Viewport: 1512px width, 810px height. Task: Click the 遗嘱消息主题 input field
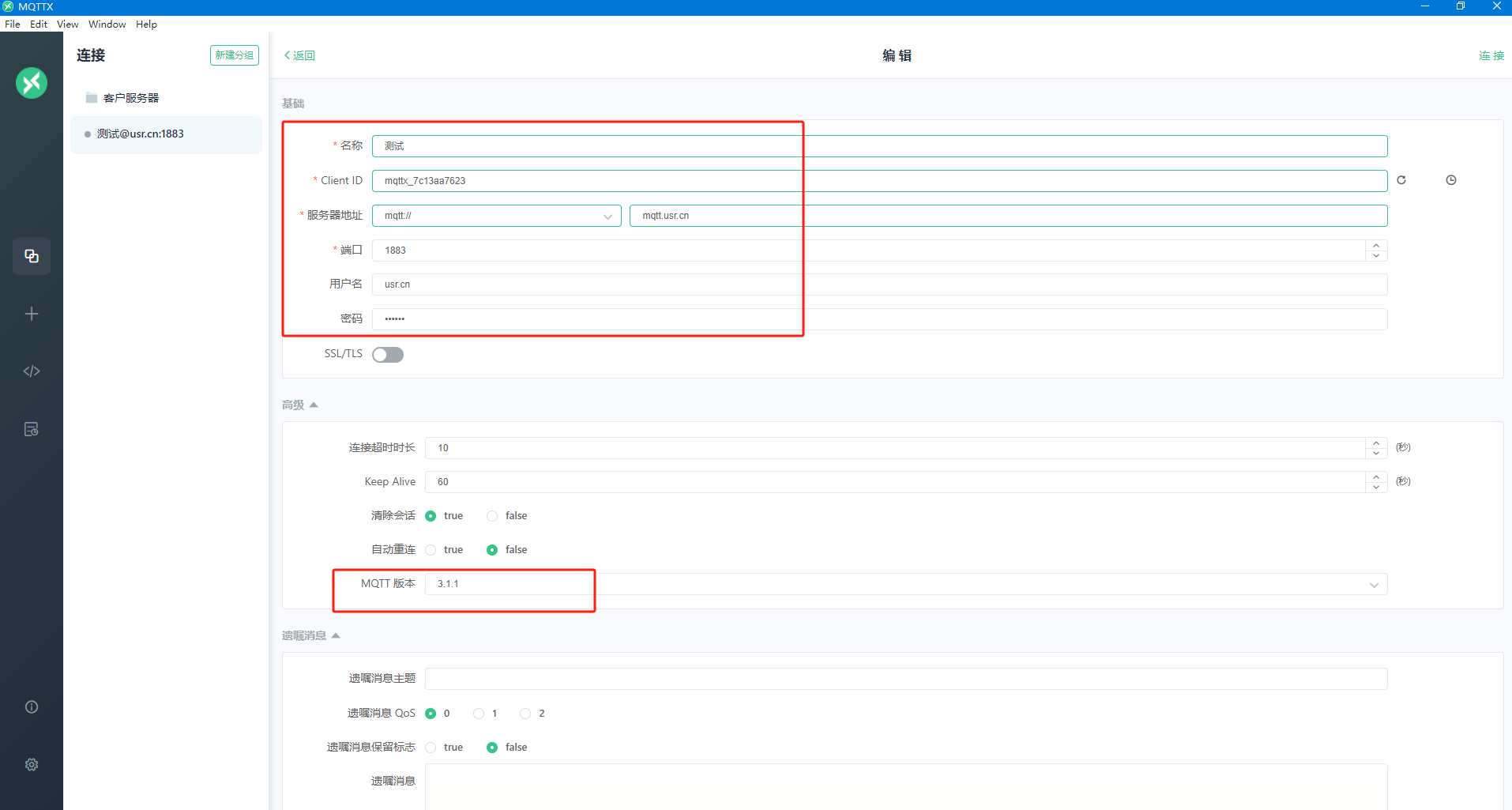pos(905,679)
